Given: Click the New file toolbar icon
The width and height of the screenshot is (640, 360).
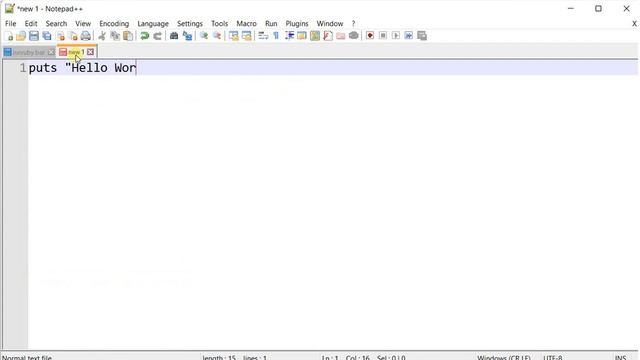Looking at the screenshot, I should (x=9, y=36).
